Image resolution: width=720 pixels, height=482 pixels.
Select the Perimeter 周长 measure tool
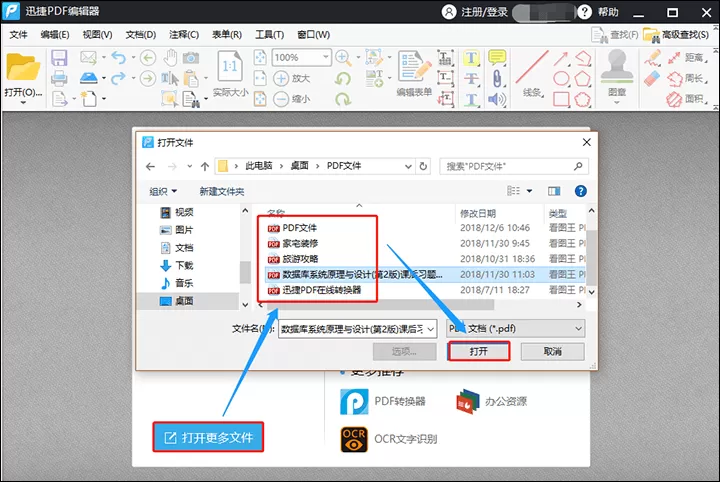pos(686,78)
